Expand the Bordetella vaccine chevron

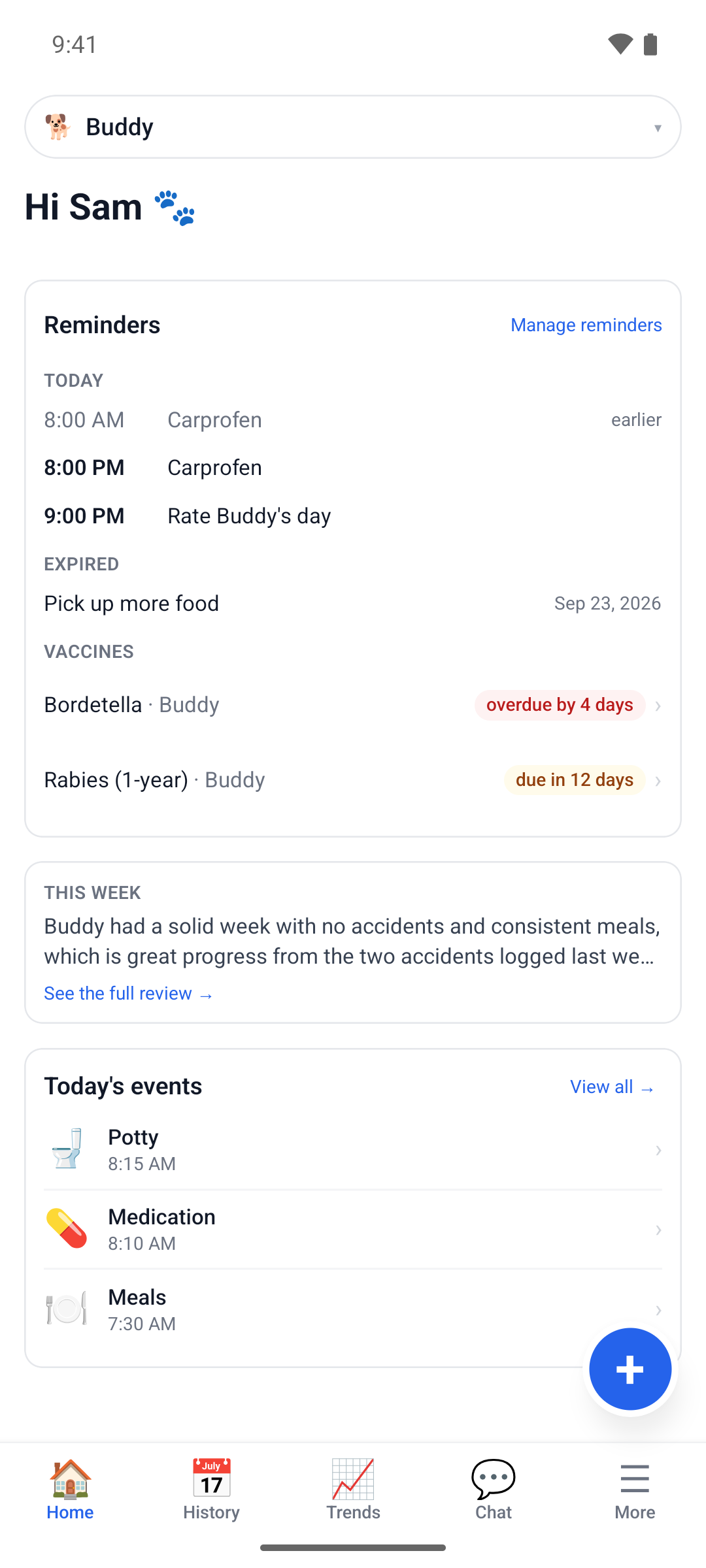(658, 706)
